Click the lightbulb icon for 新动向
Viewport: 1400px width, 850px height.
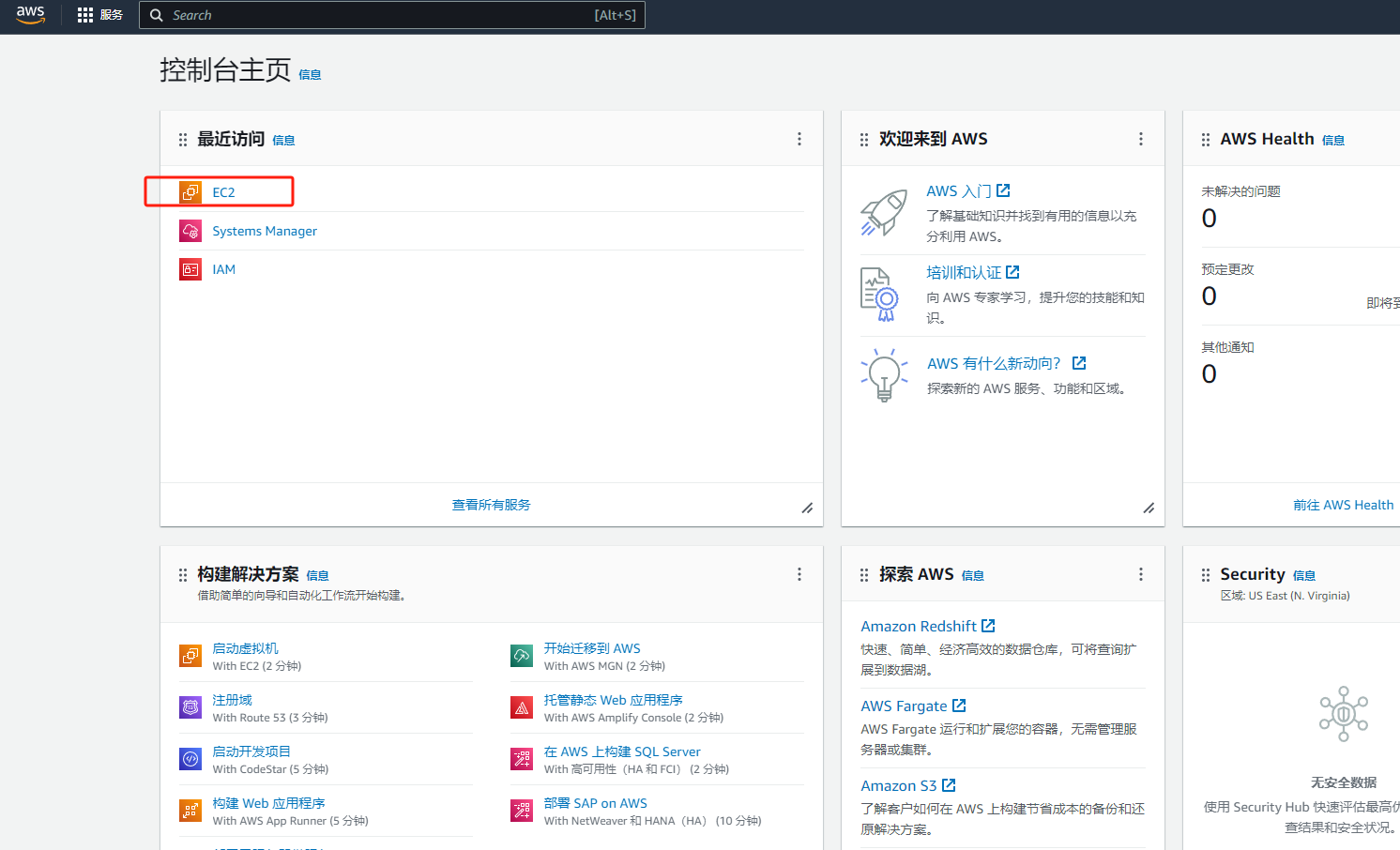pos(884,375)
